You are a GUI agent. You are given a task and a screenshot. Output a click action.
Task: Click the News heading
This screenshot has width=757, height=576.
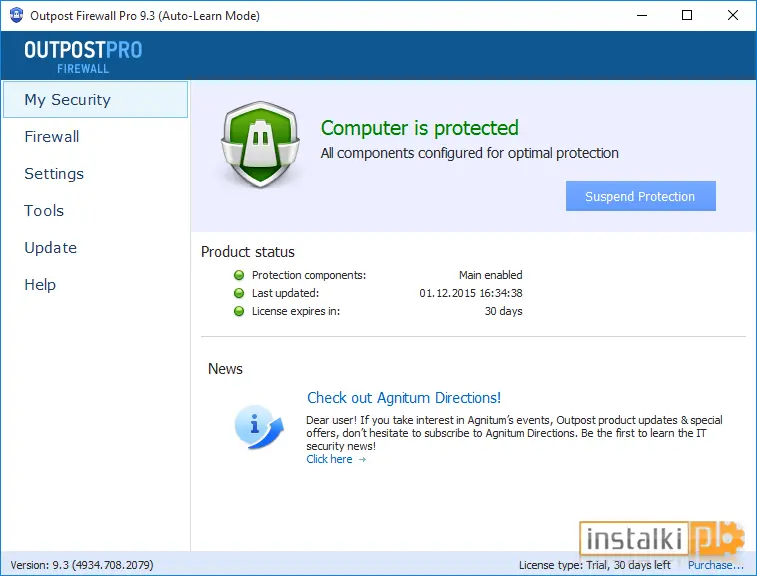[225, 369]
